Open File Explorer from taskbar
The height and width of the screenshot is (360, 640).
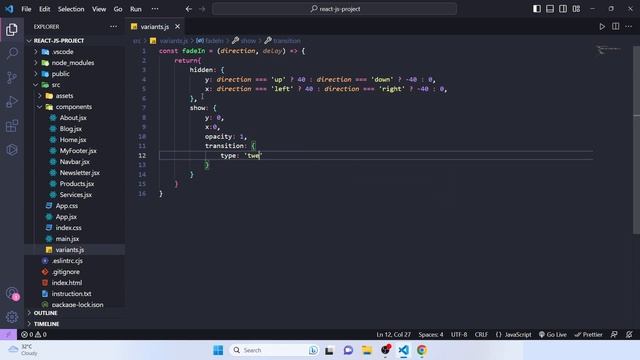tap(367, 350)
